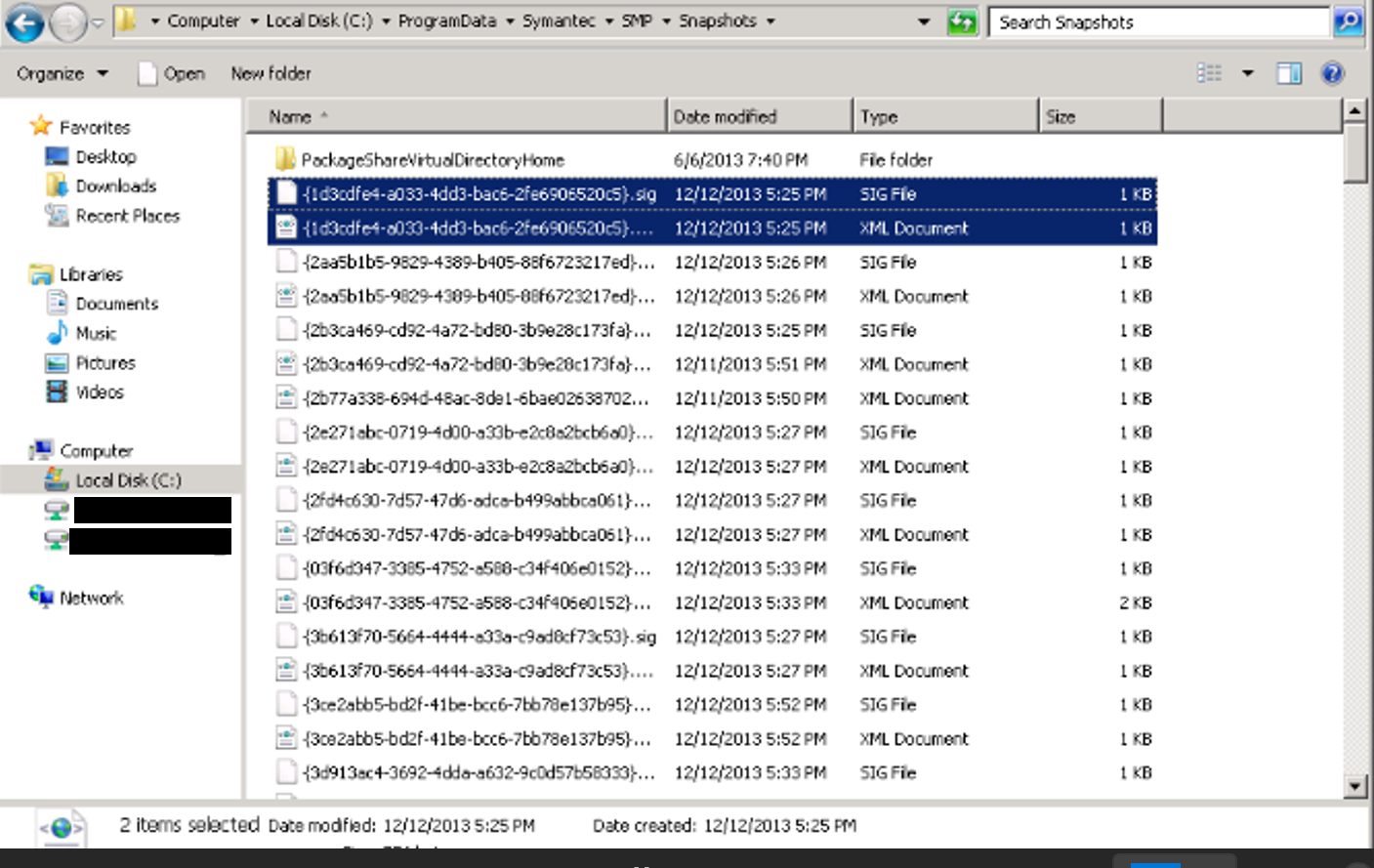
Task: Toggle the preview pane icon
Action: pos(1289,73)
